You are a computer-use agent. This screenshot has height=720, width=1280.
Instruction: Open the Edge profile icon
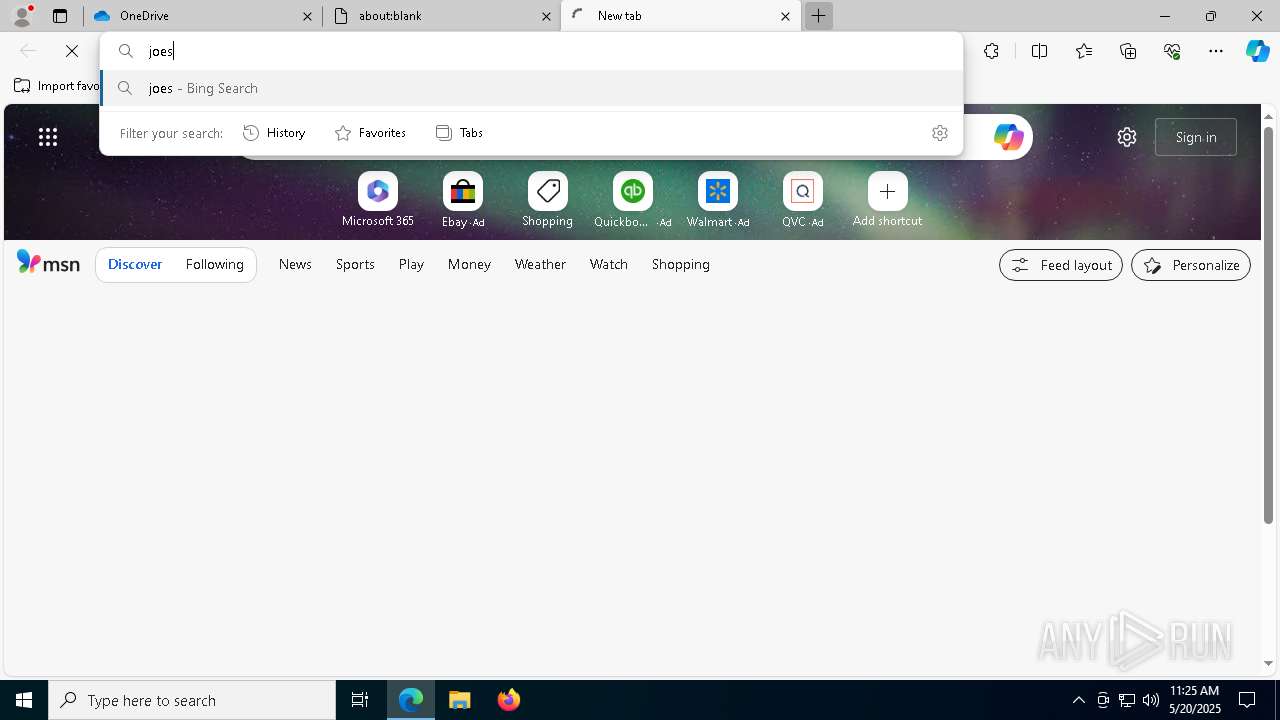tap(22, 16)
